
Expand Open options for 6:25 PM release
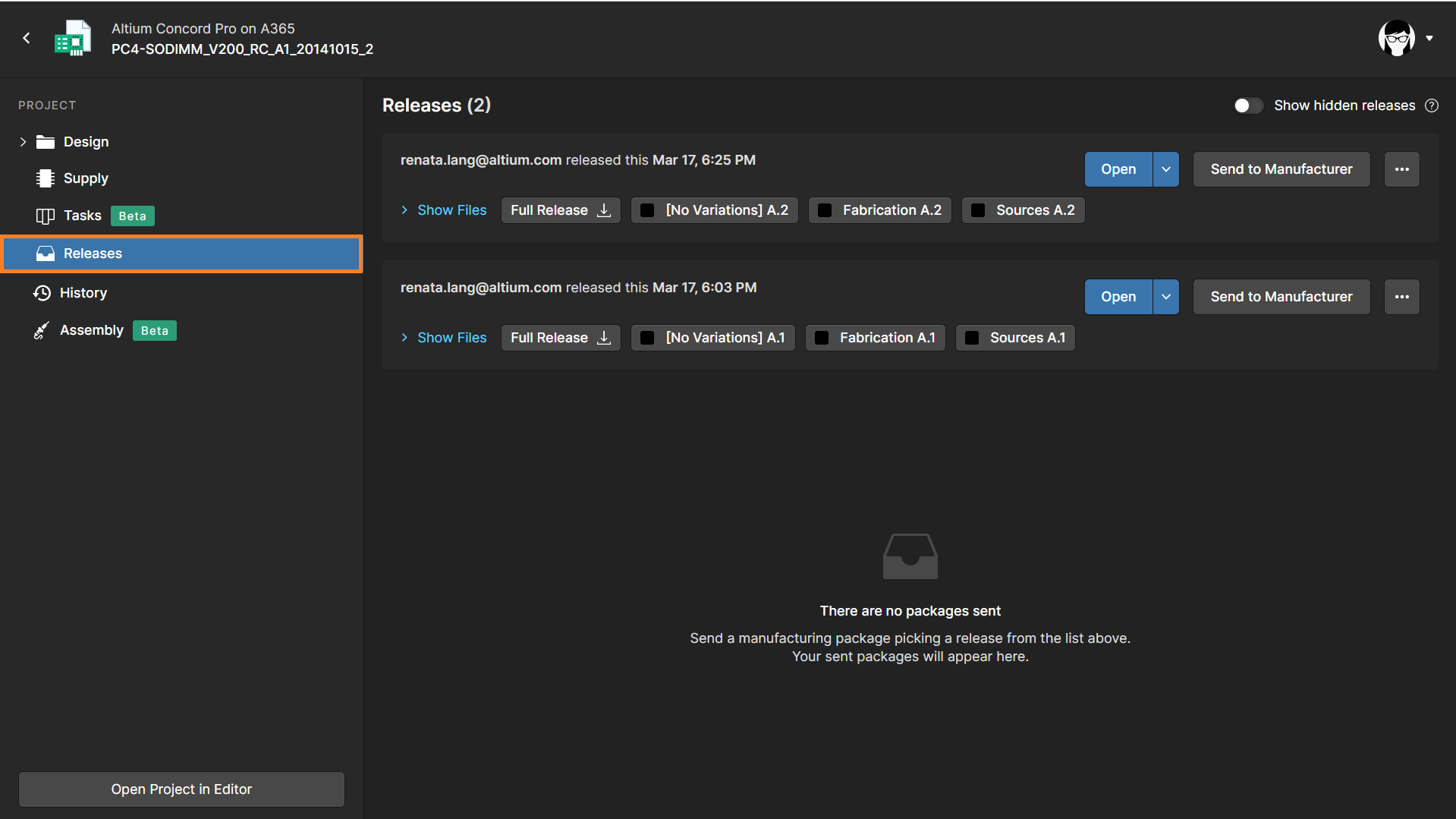(x=1166, y=169)
